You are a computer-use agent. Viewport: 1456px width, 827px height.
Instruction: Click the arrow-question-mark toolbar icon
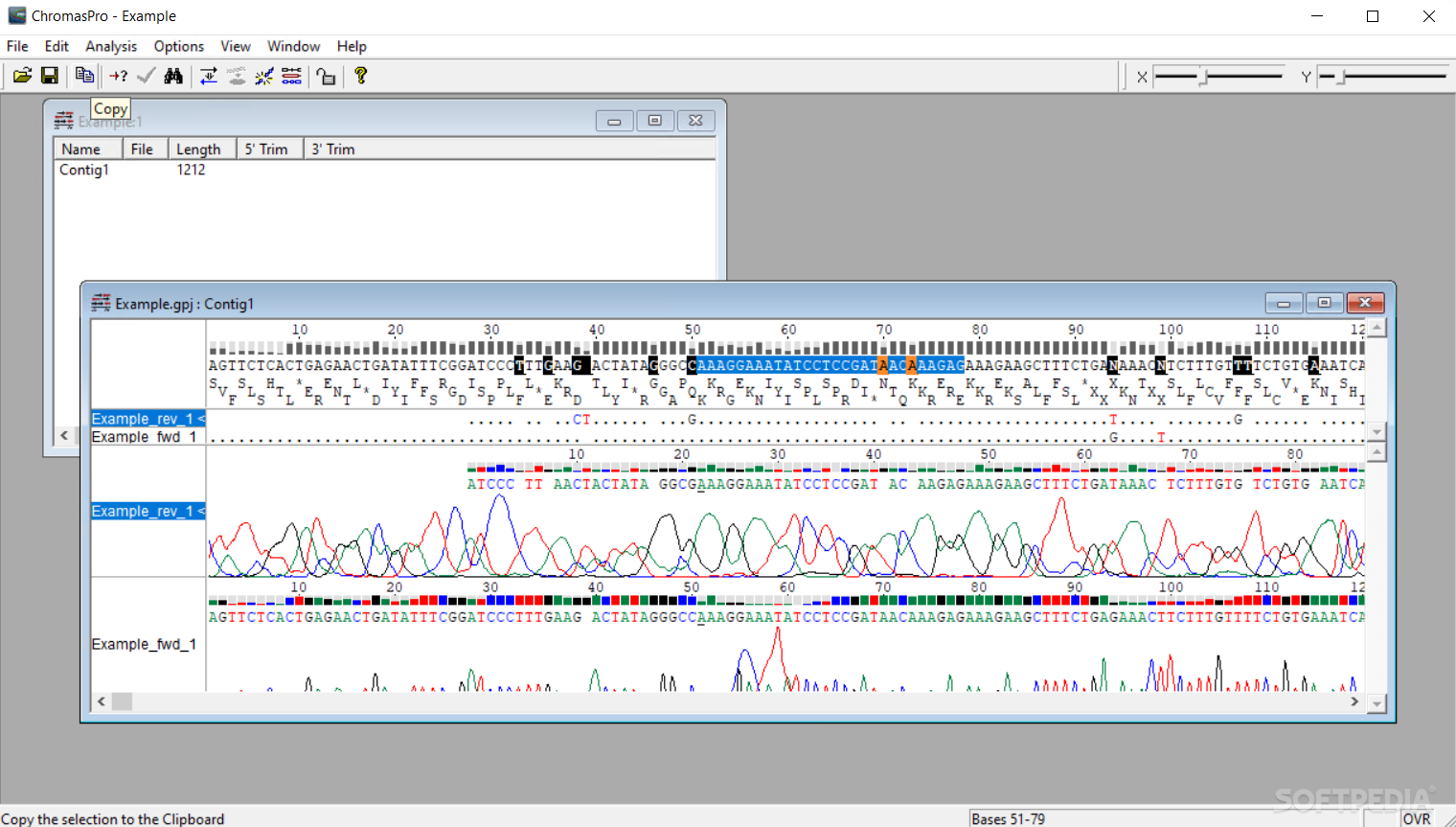click(118, 76)
